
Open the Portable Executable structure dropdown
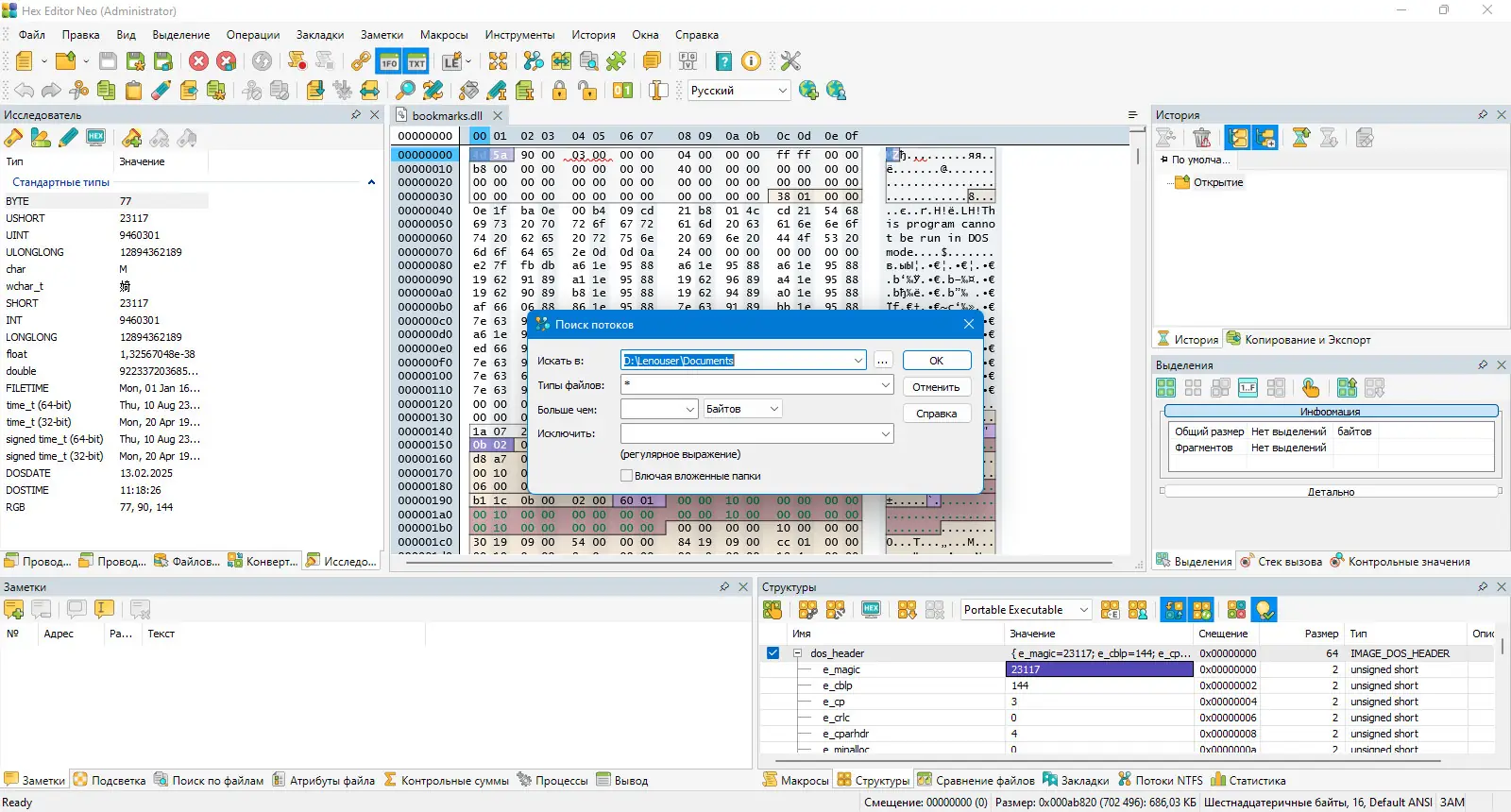1083,610
